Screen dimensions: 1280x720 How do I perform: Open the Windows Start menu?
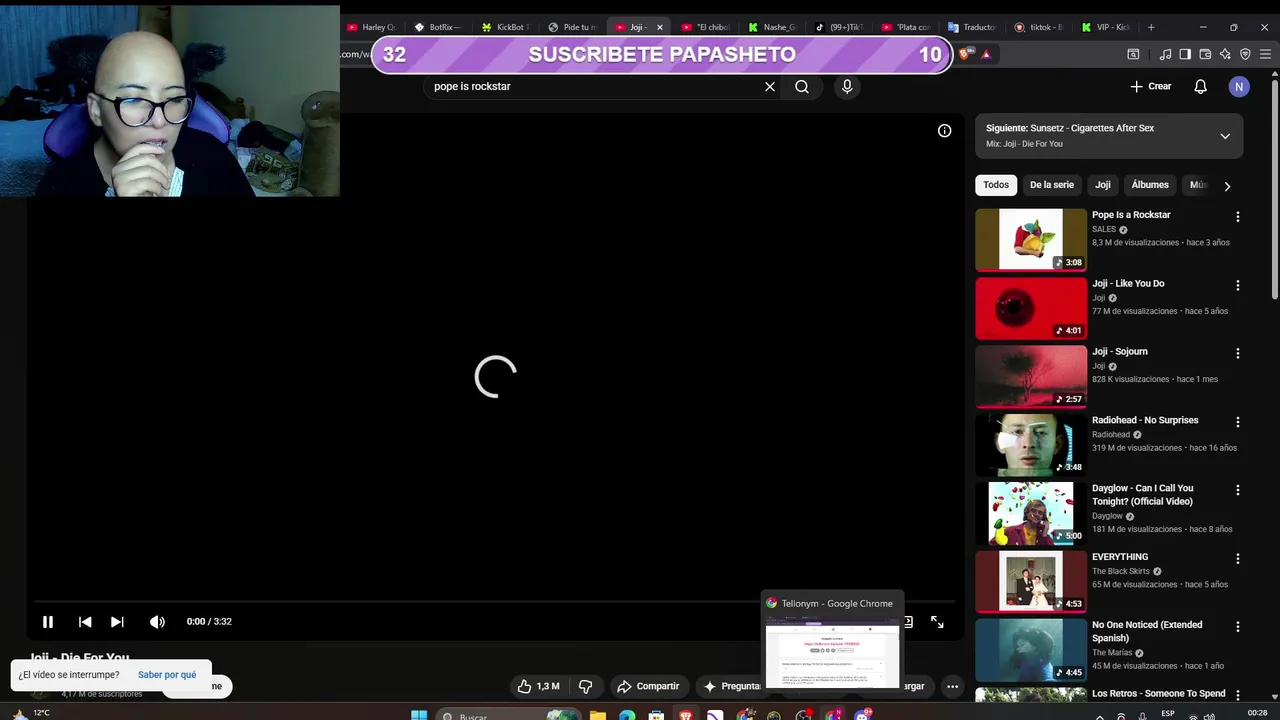coord(419,715)
